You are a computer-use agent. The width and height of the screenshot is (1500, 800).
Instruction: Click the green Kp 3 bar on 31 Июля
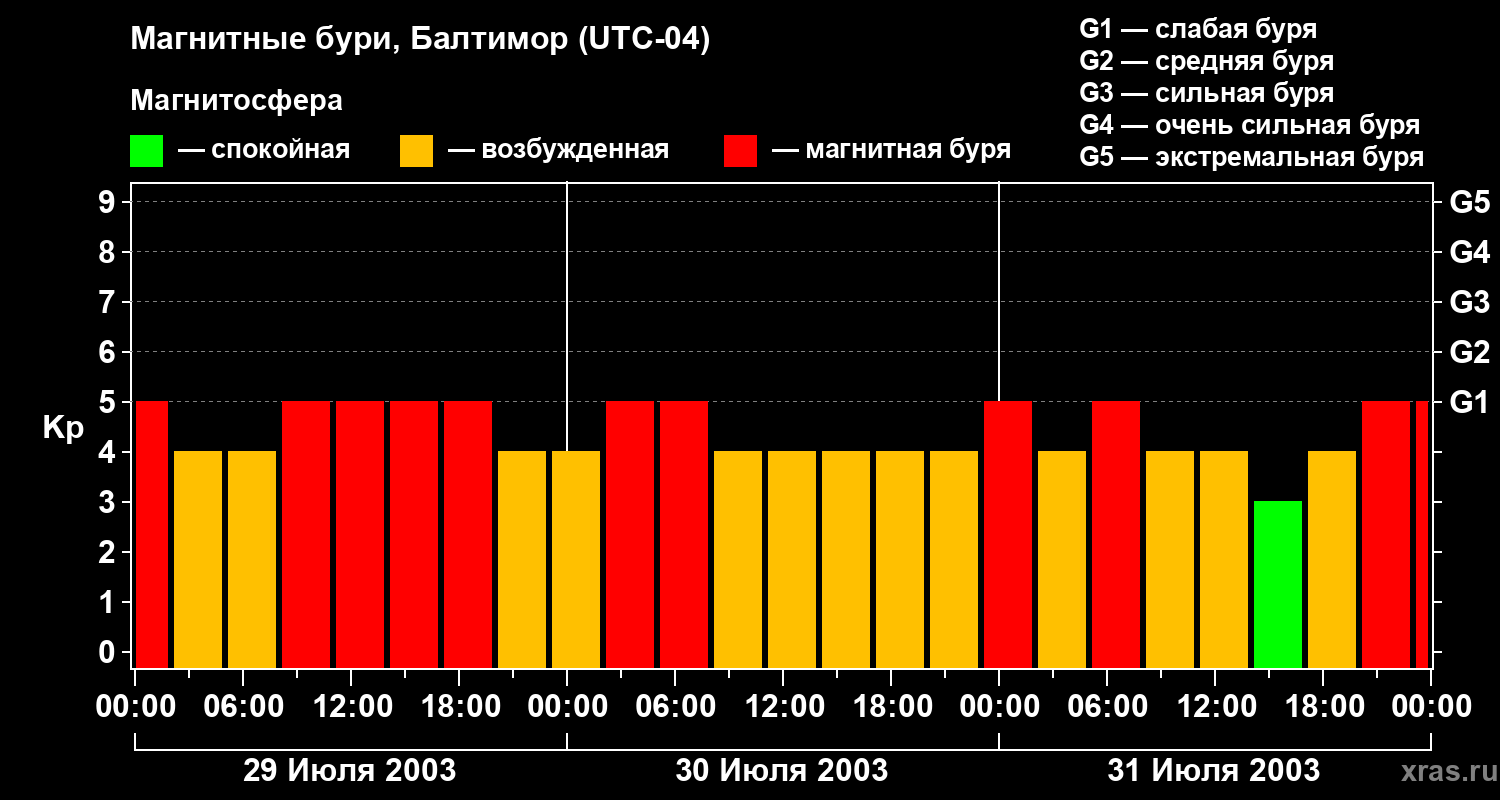1278,584
